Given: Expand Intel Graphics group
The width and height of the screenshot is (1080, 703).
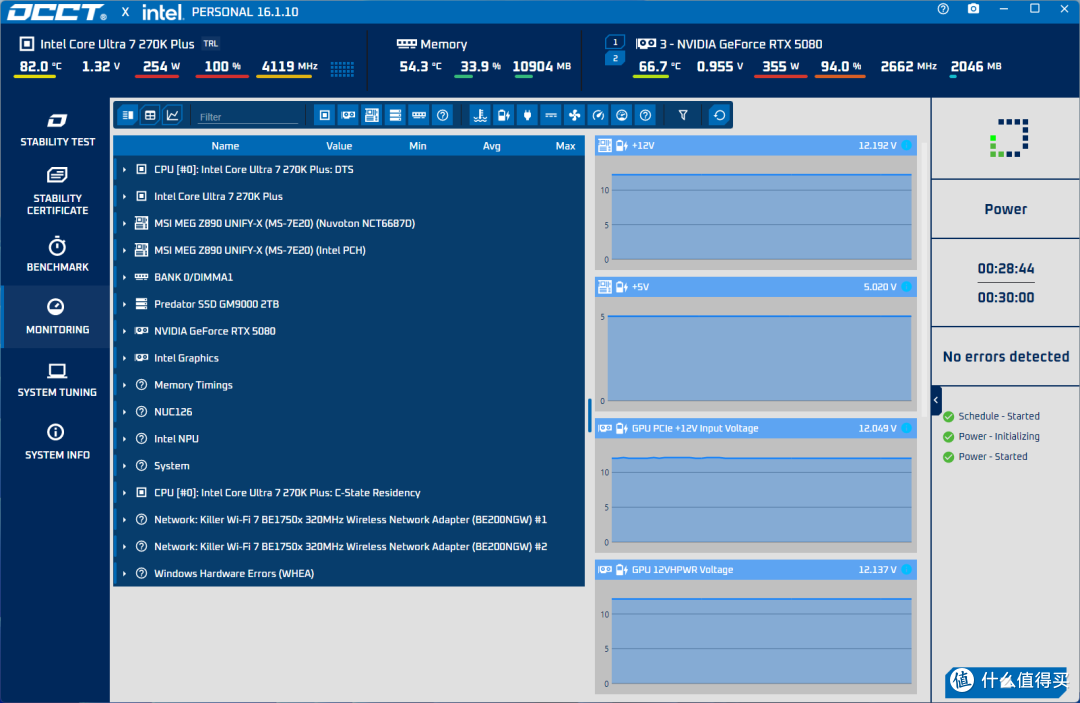Looking at the screenshot, I should click(x=125, y=358).
